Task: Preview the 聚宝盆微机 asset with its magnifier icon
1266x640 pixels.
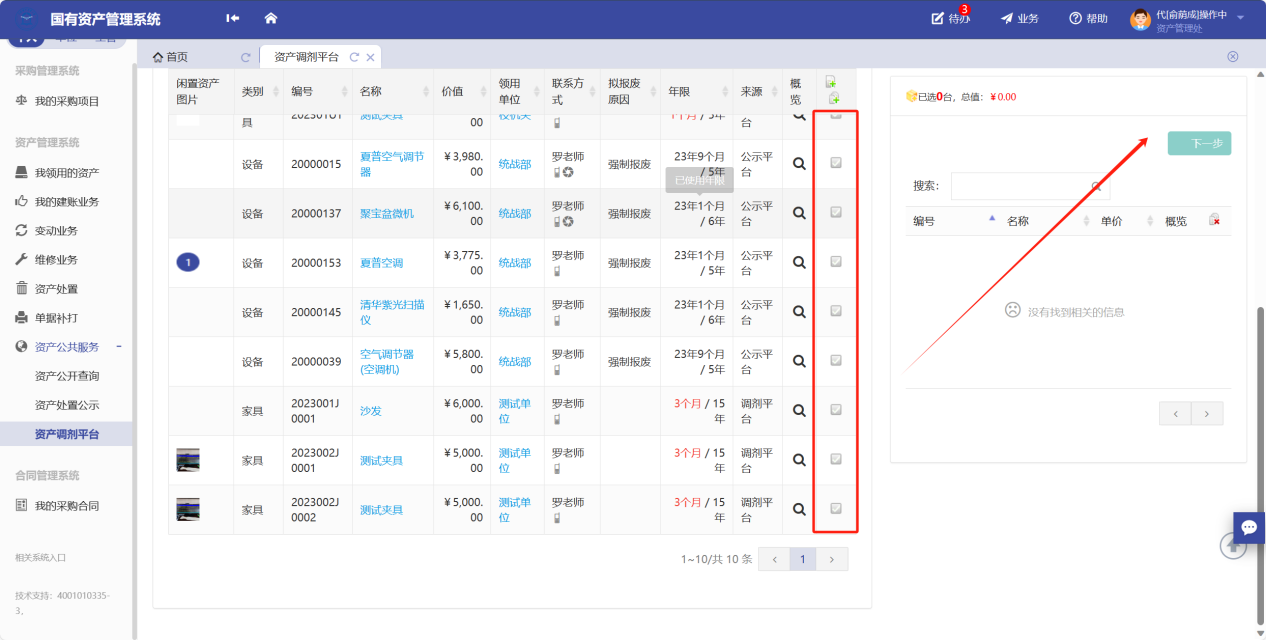Action: coord(799,213)
